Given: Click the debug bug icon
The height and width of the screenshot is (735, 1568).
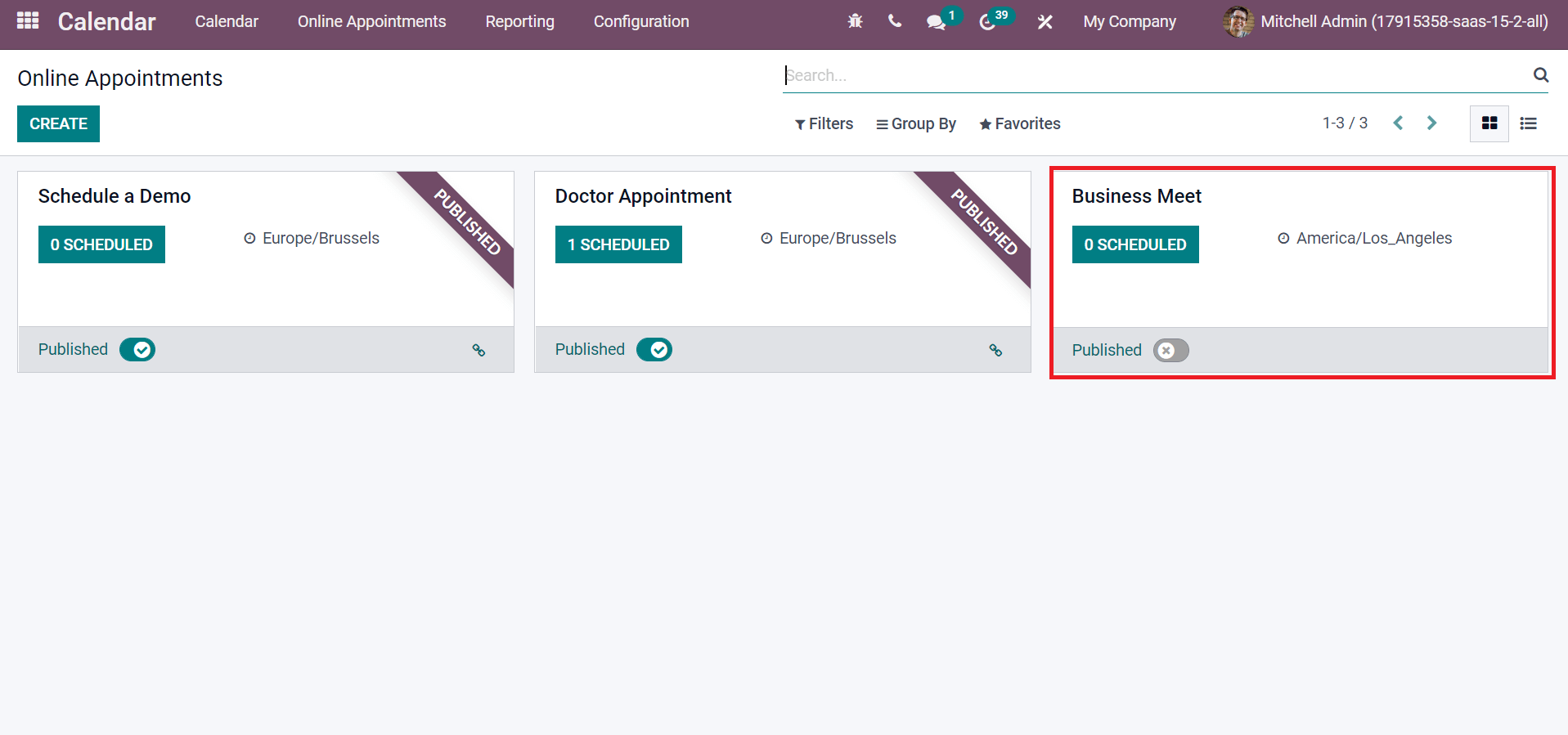Looking at the screenshot, I should click(855, 22).
